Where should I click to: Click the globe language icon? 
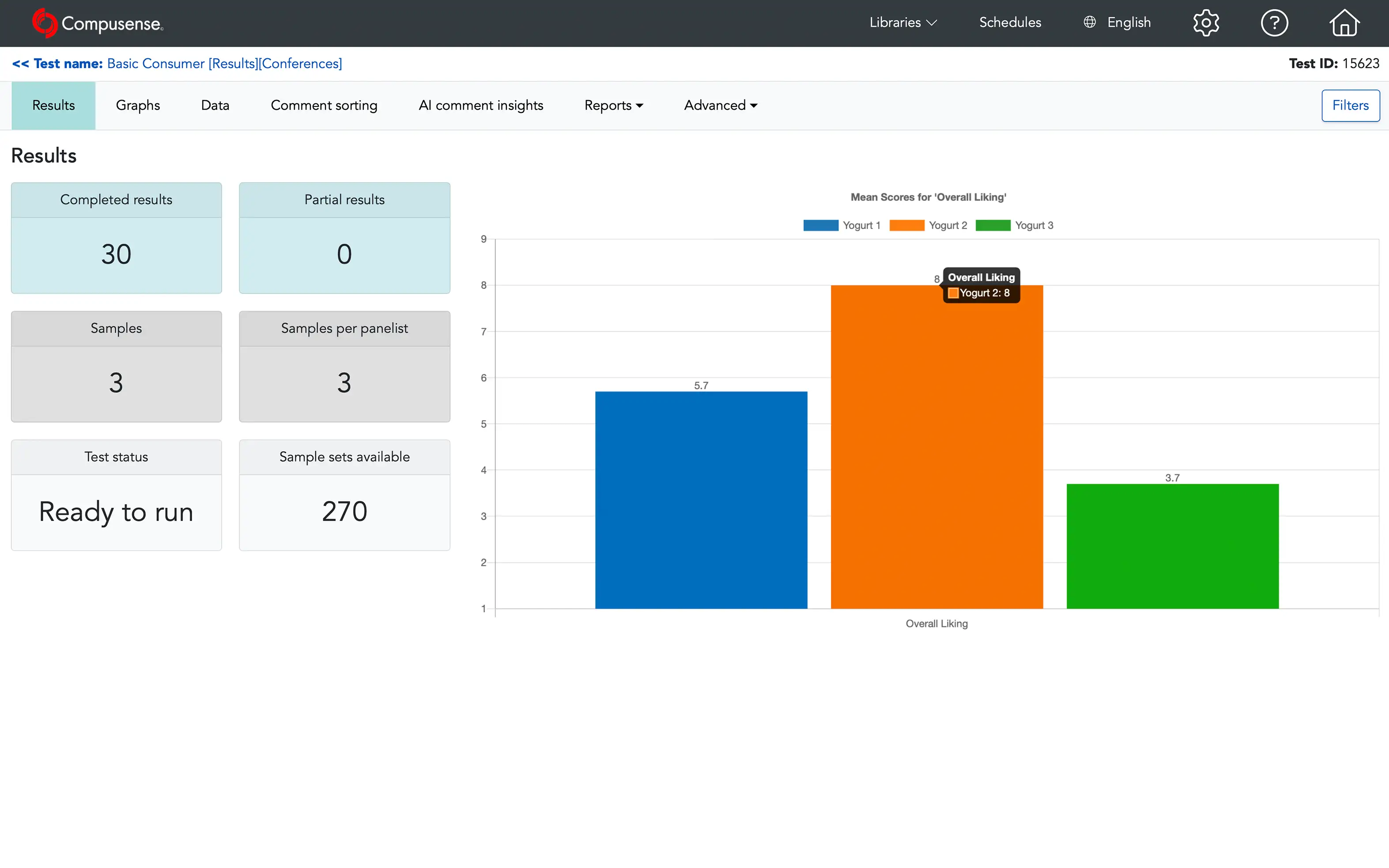pos(1089,23)
